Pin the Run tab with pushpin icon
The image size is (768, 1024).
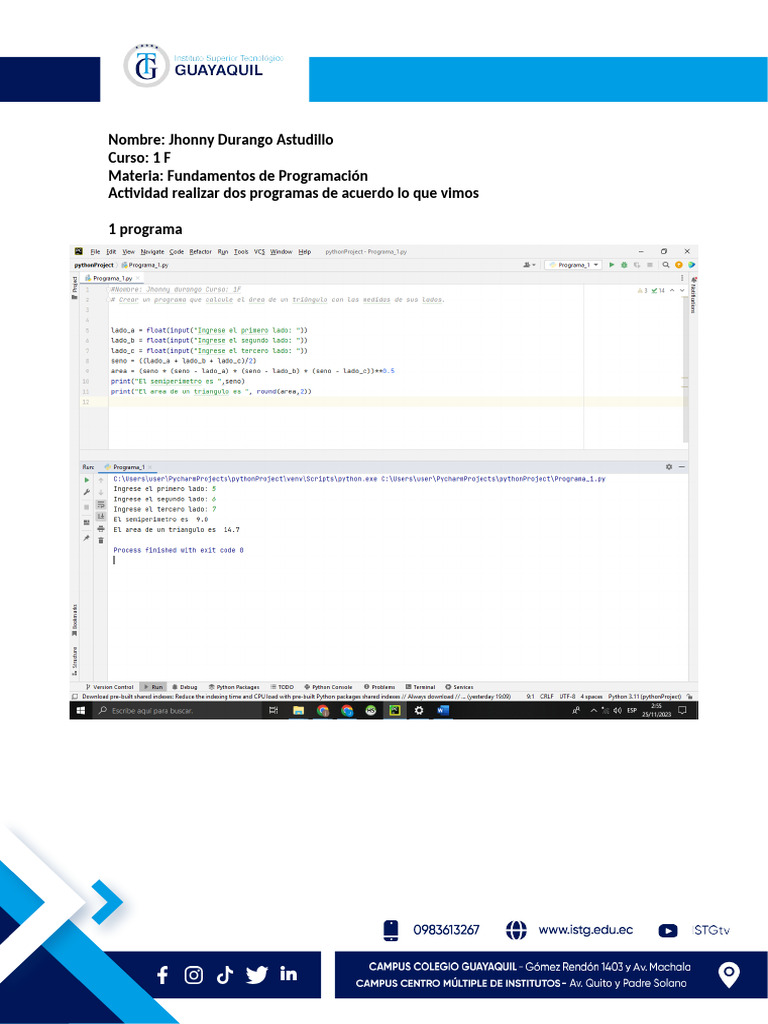coord(87,538)
